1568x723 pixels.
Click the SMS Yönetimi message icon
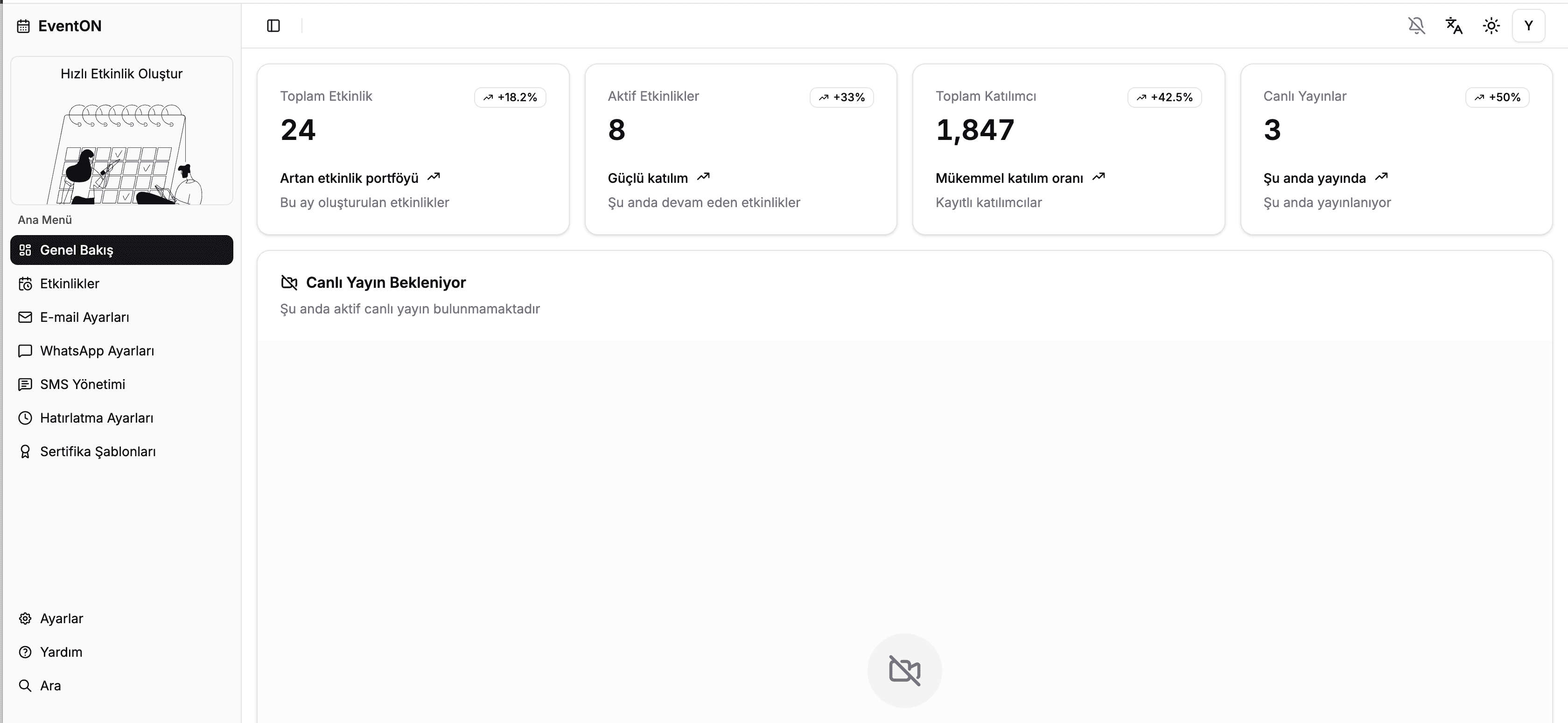(25, 384)
